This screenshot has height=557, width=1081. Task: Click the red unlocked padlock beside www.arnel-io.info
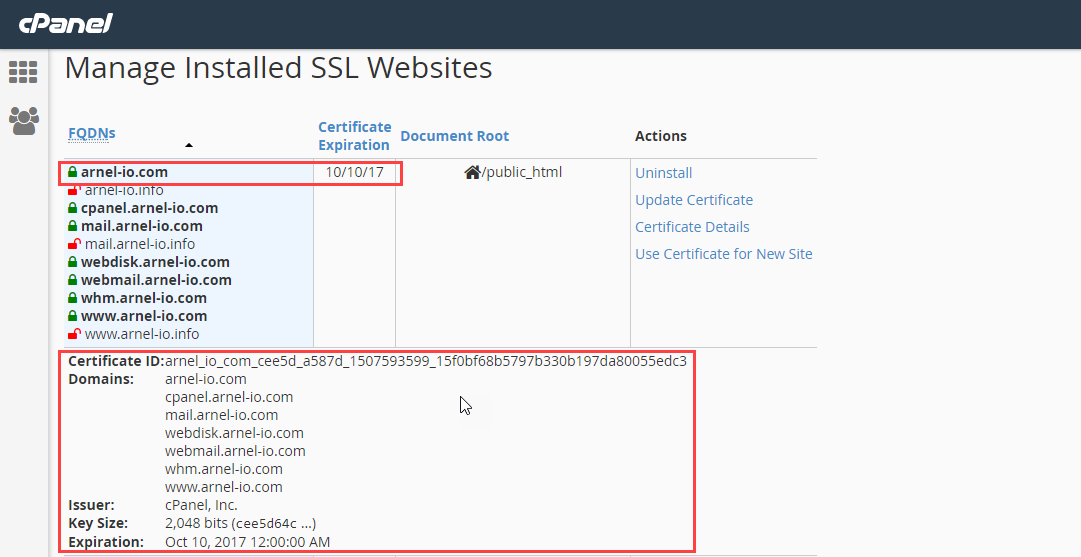[x=73, y=334]
